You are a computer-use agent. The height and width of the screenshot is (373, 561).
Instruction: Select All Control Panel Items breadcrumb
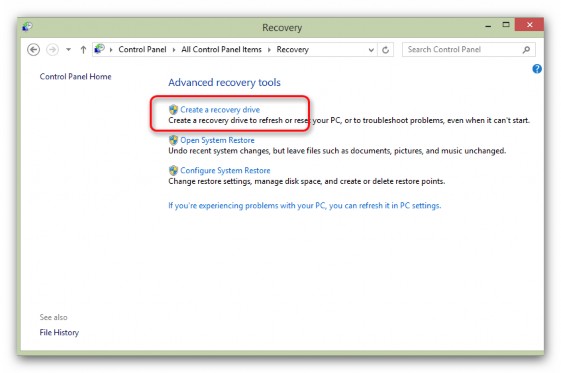click(x=221, y=49)
